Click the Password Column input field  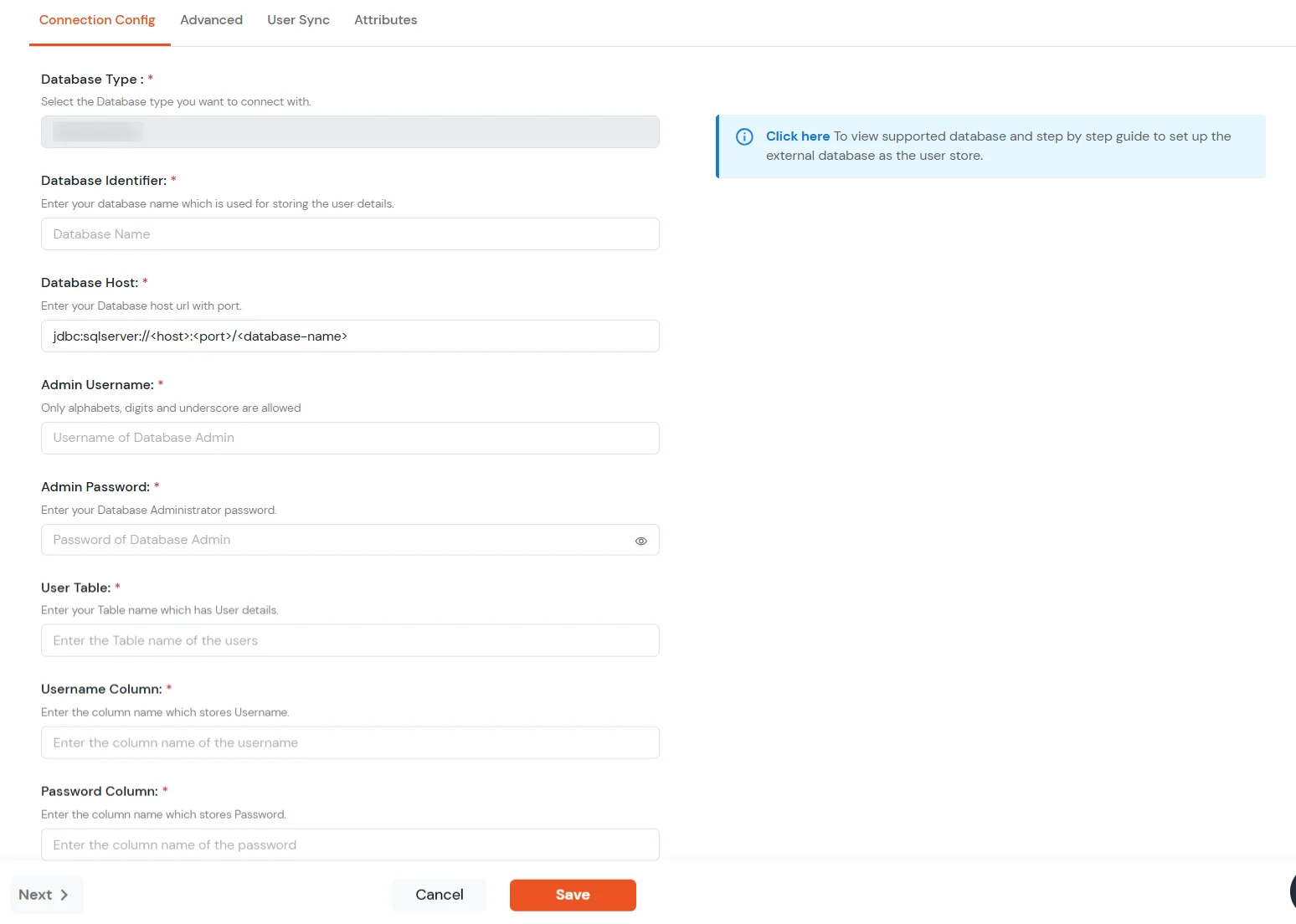point(349,844)
